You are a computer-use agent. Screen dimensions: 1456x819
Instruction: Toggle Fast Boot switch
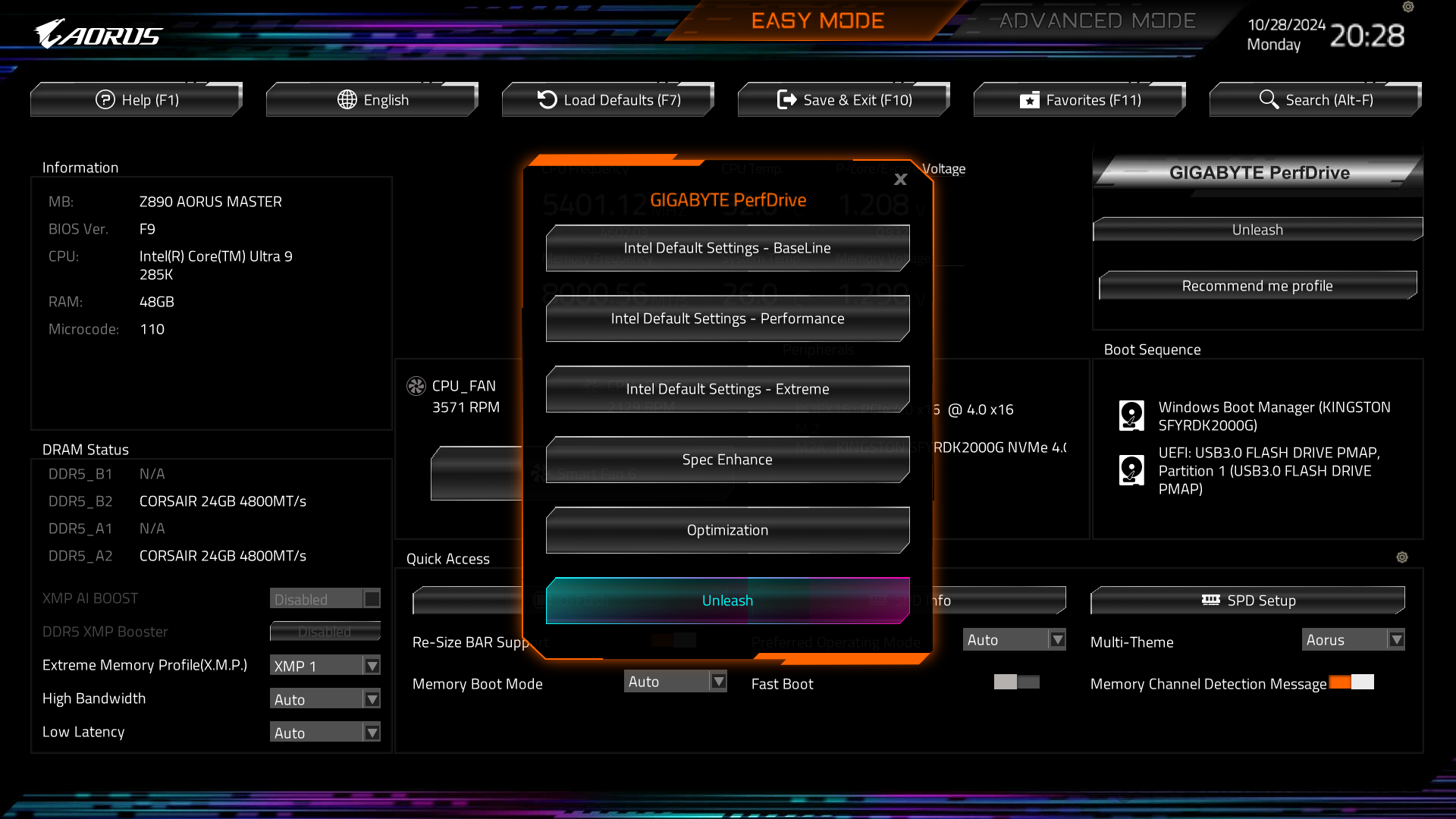coord(1016,683)
